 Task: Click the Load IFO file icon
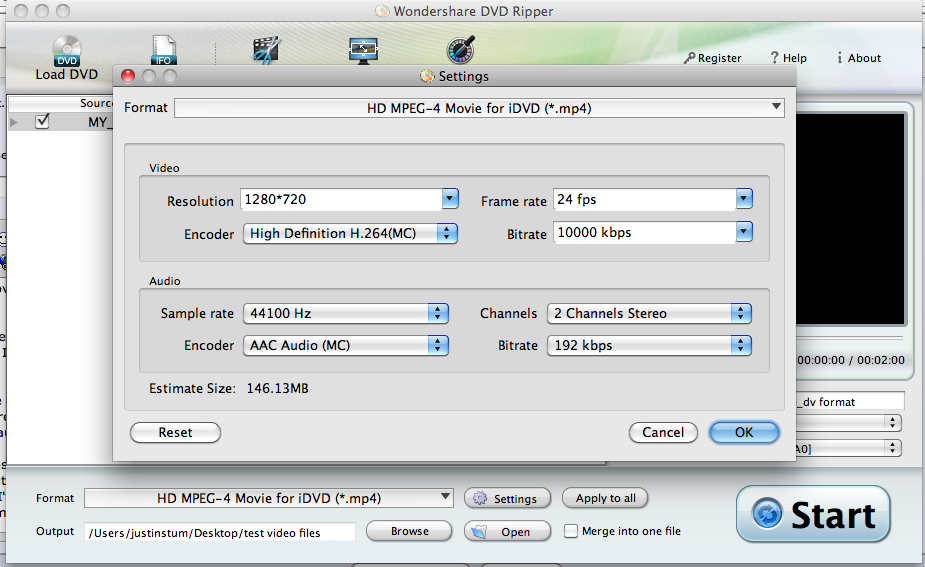pyautogui.click(x=164, y=51)
